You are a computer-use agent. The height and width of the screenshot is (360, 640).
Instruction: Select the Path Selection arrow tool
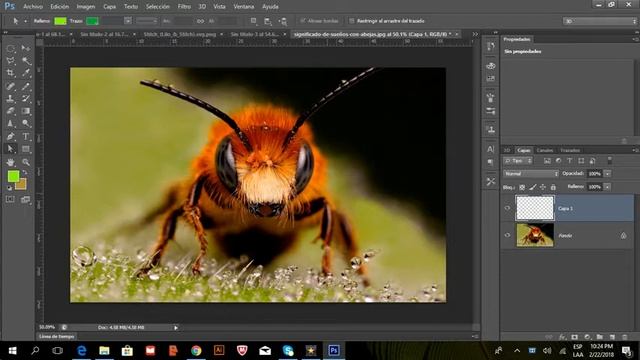[x=11, y=149]
